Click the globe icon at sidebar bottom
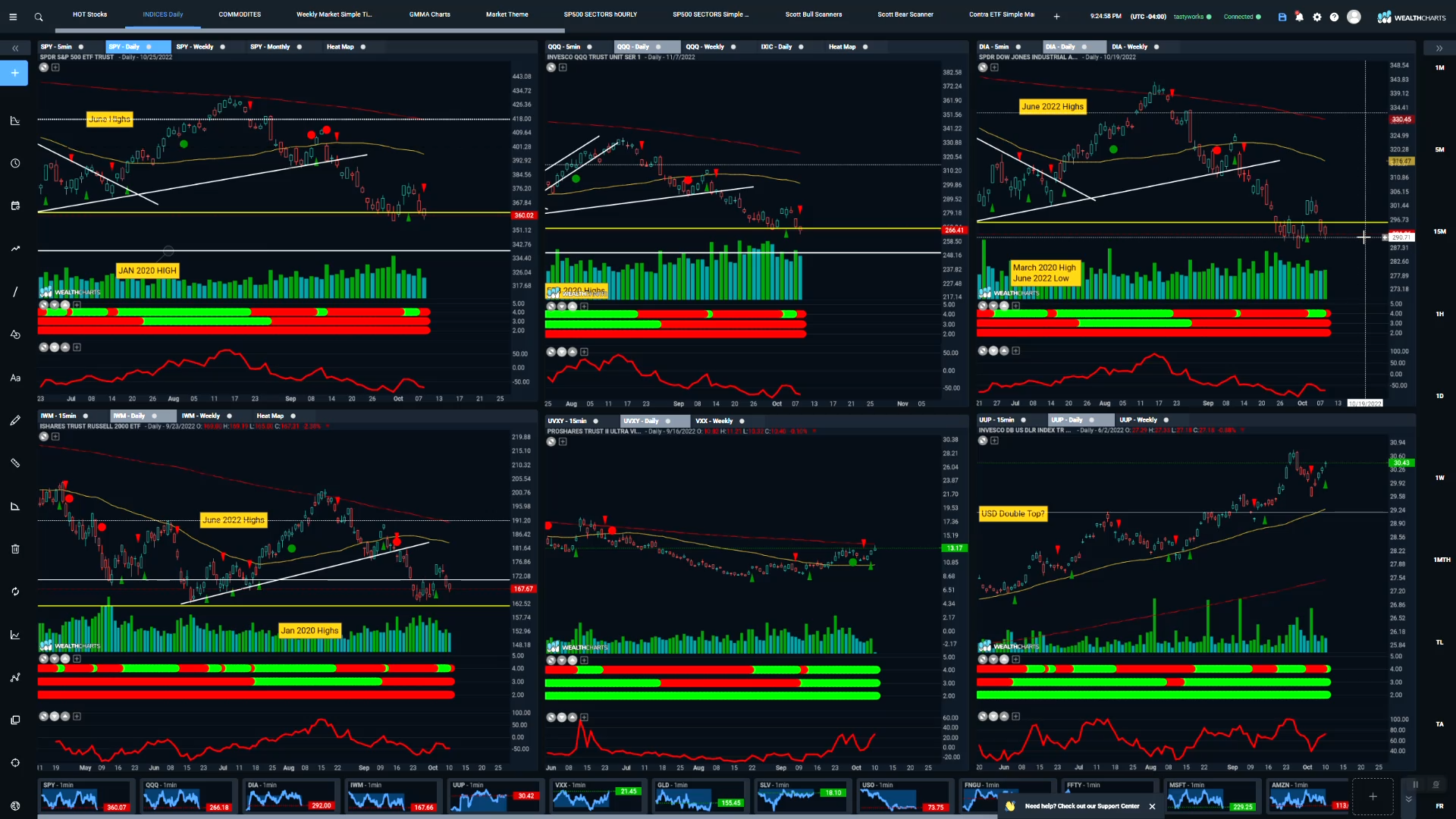The width and height of the screenshot is (1456, 819). pos(15,805)
